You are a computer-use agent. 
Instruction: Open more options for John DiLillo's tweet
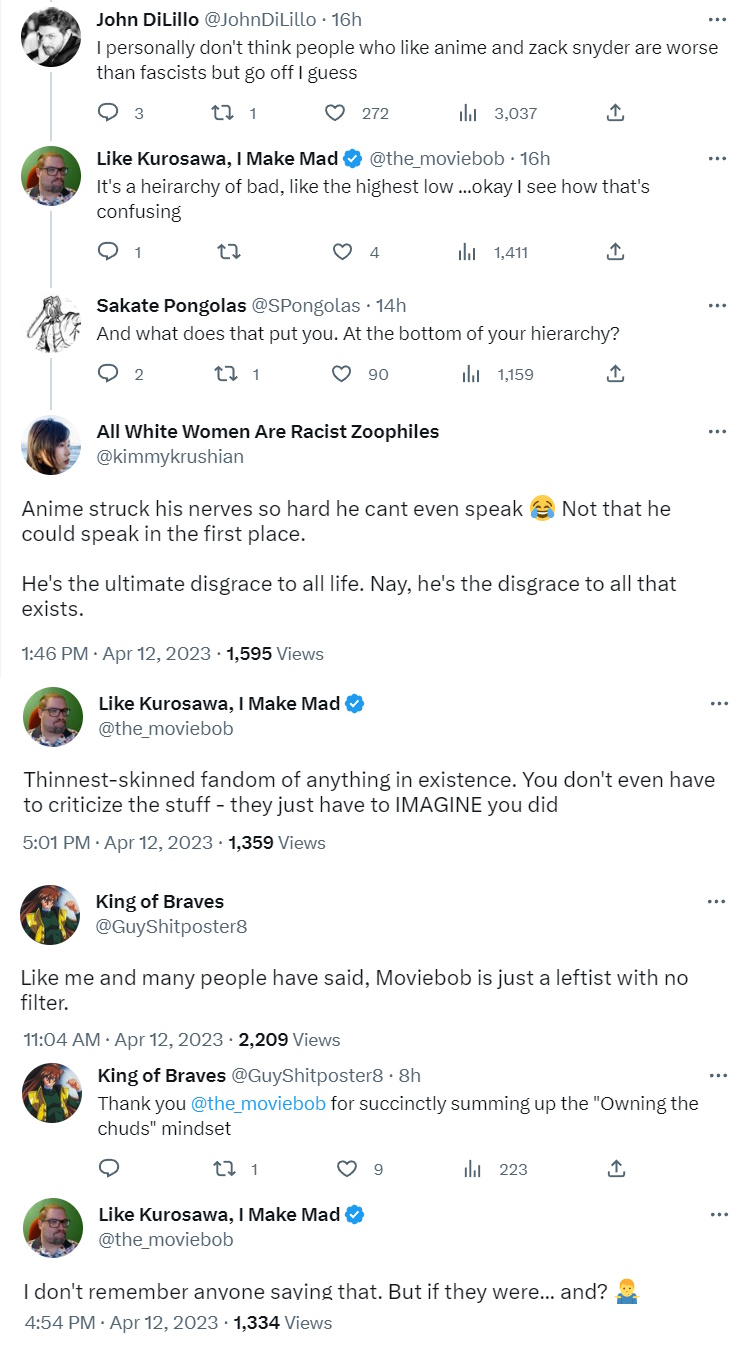point(717,20)
